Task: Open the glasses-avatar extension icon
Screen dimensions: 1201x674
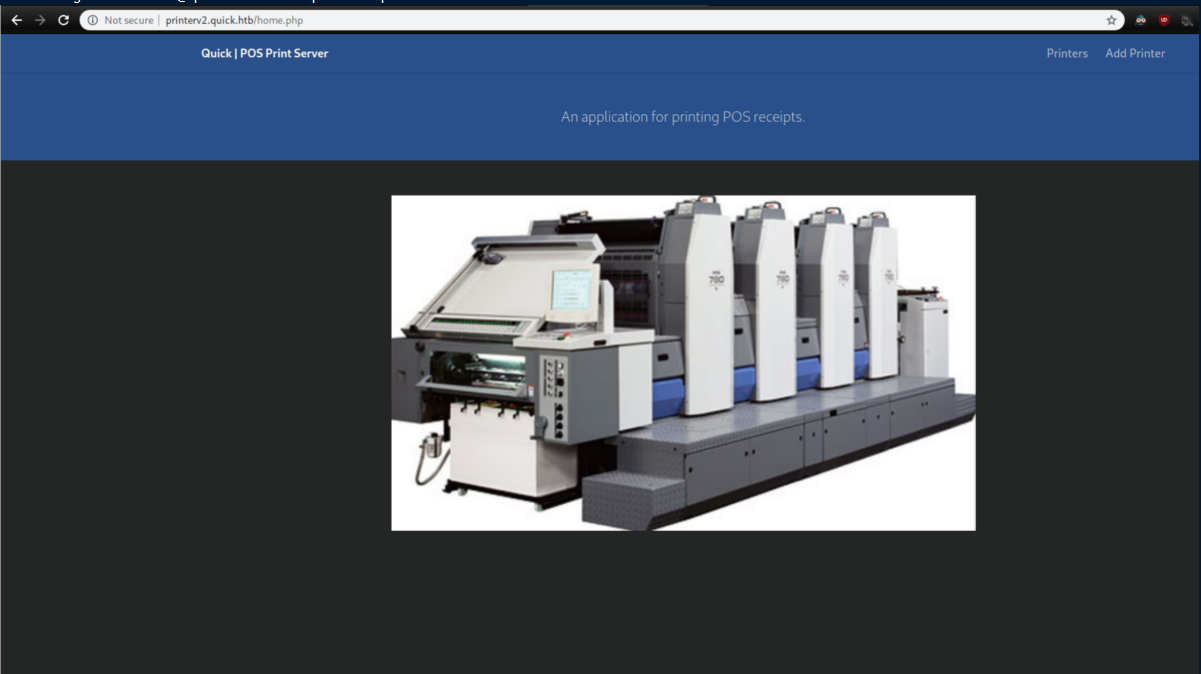Action: point(1141,20)
